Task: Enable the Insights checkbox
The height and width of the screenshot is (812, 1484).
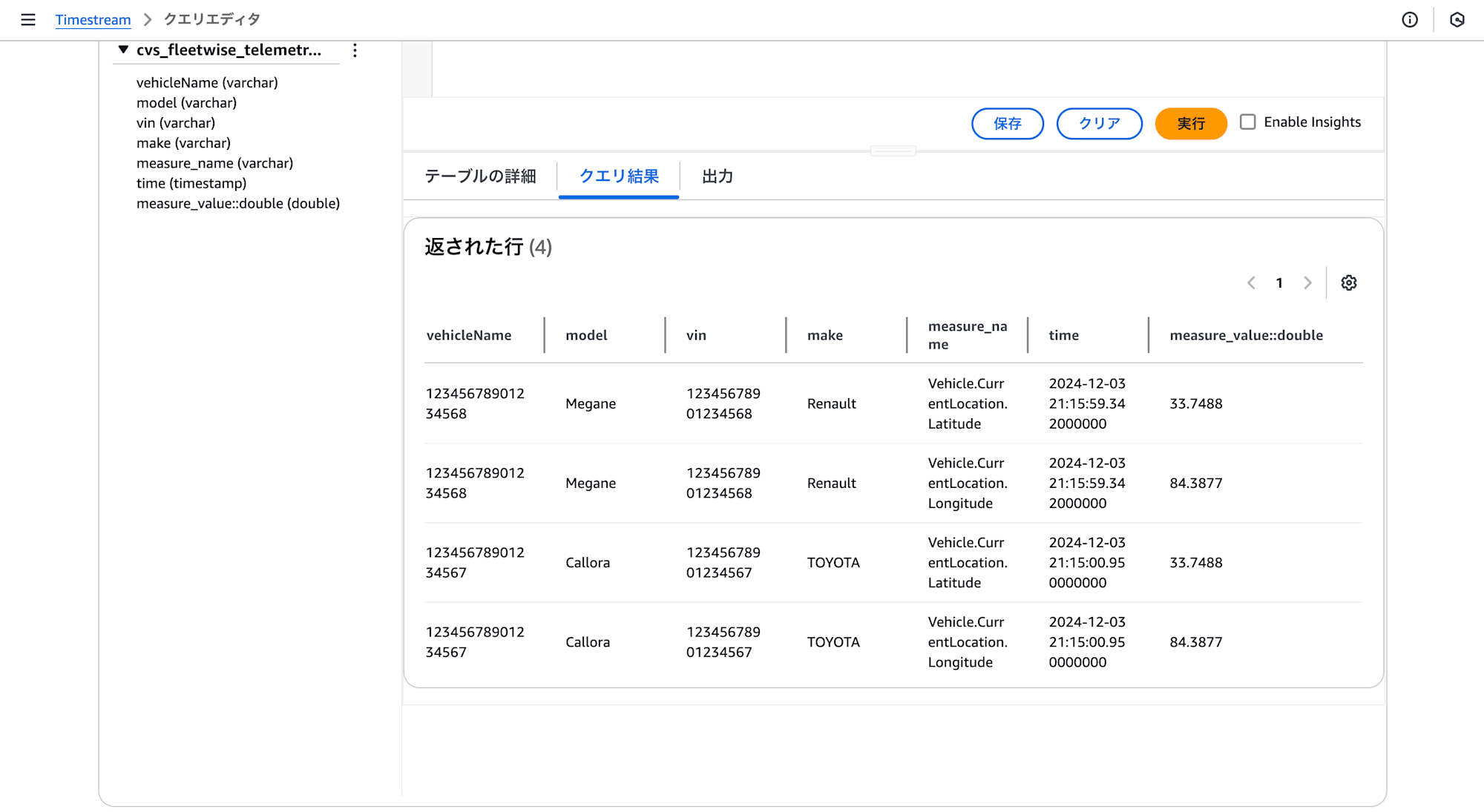Action: pos(1248,122)
